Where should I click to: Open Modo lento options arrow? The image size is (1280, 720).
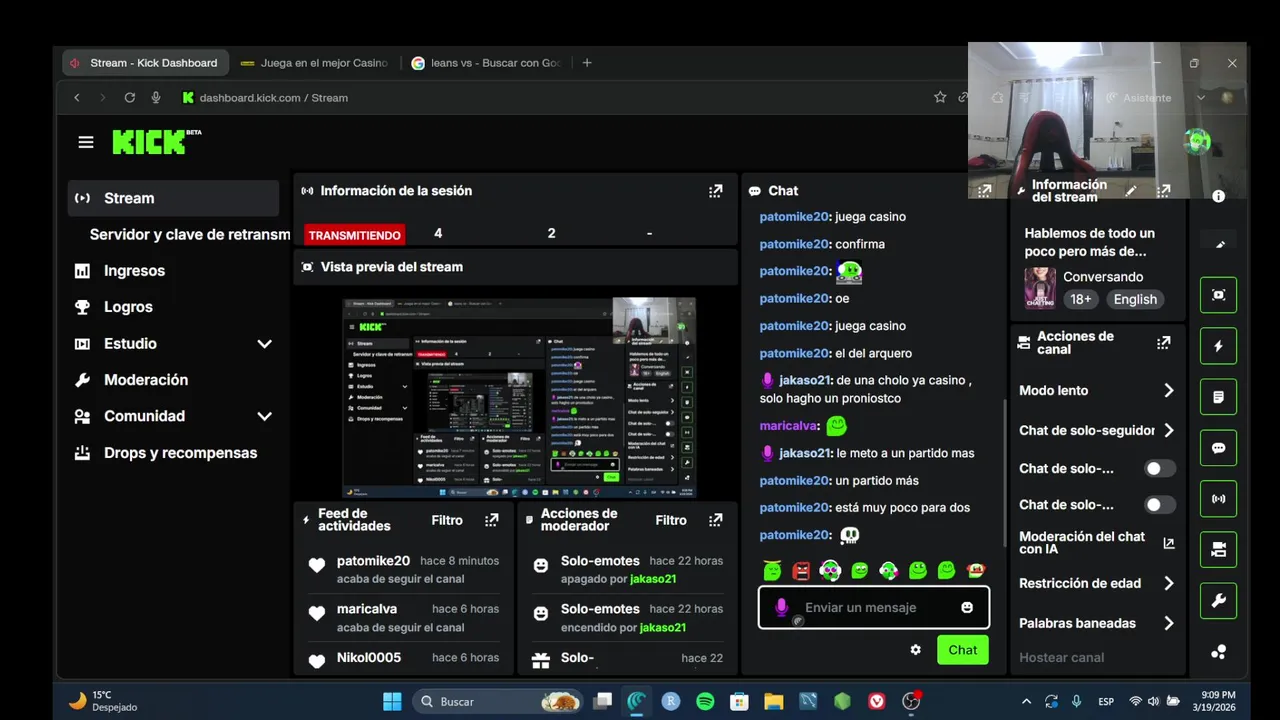1168,391
